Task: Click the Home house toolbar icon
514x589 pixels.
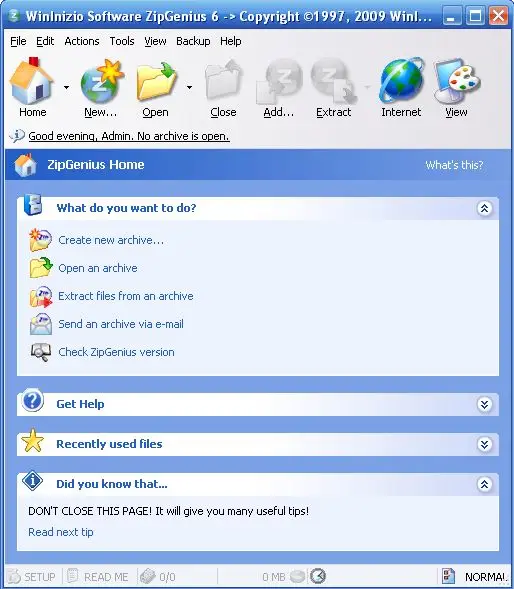Action: coord(32,81)
